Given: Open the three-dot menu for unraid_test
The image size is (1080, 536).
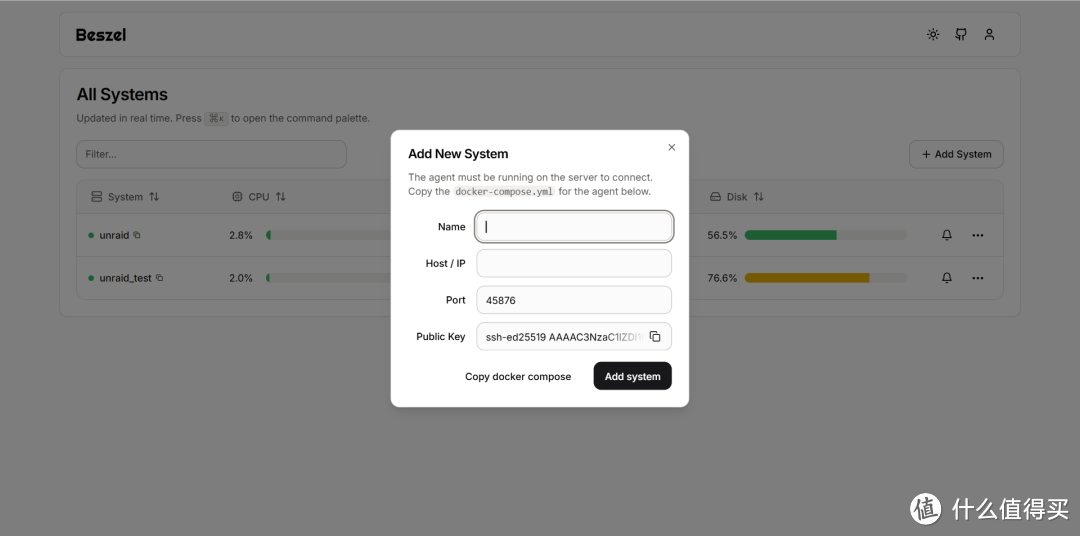Looking at the screenshot, I should coord(978,278).
